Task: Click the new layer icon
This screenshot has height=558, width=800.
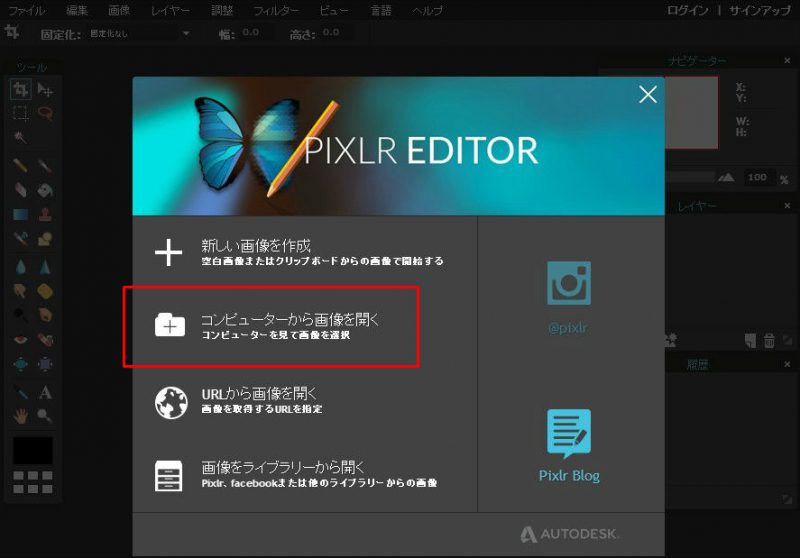Action: coord(750,341)
